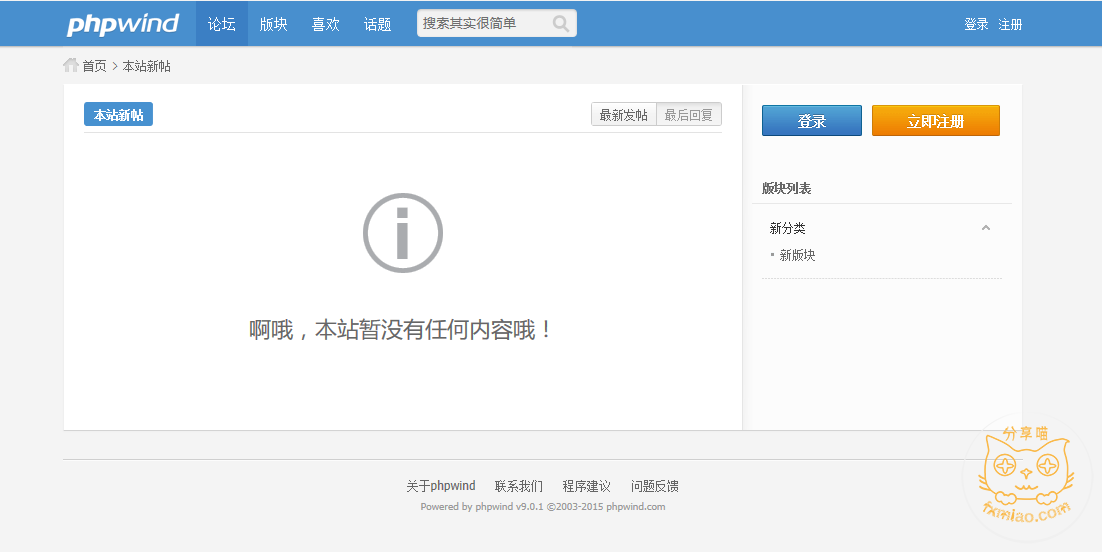Click the phpwind logo
Screen dimensions: 1102x552
pos(122,24)
